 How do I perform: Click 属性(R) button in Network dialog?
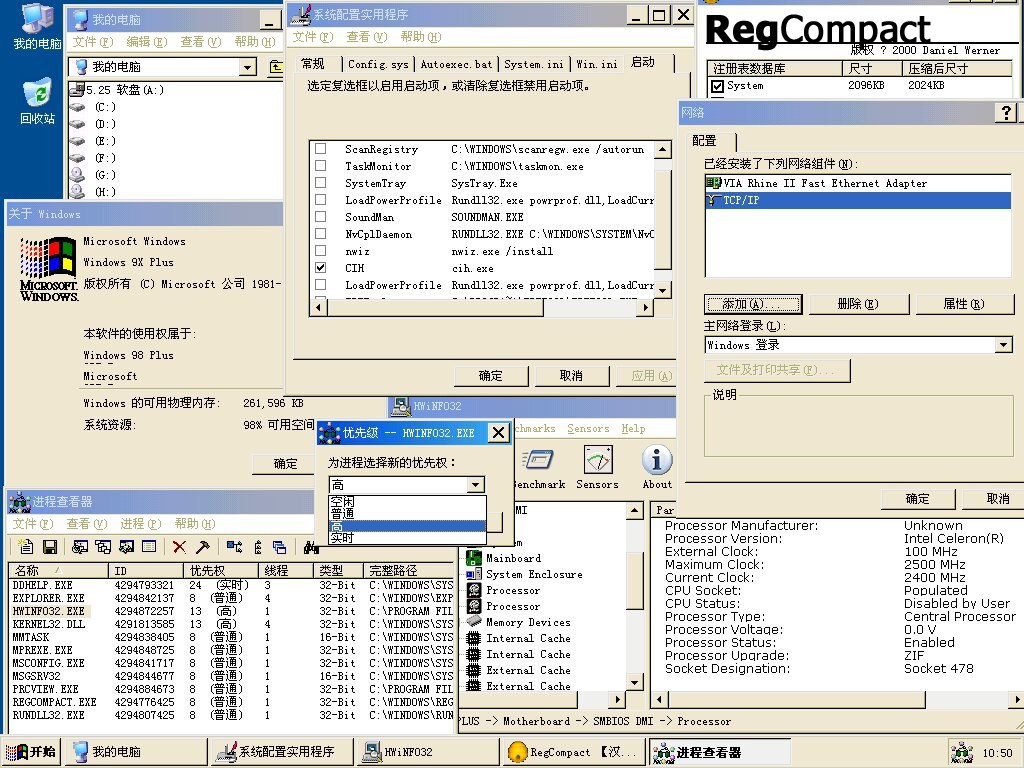(x=963, y=304)
